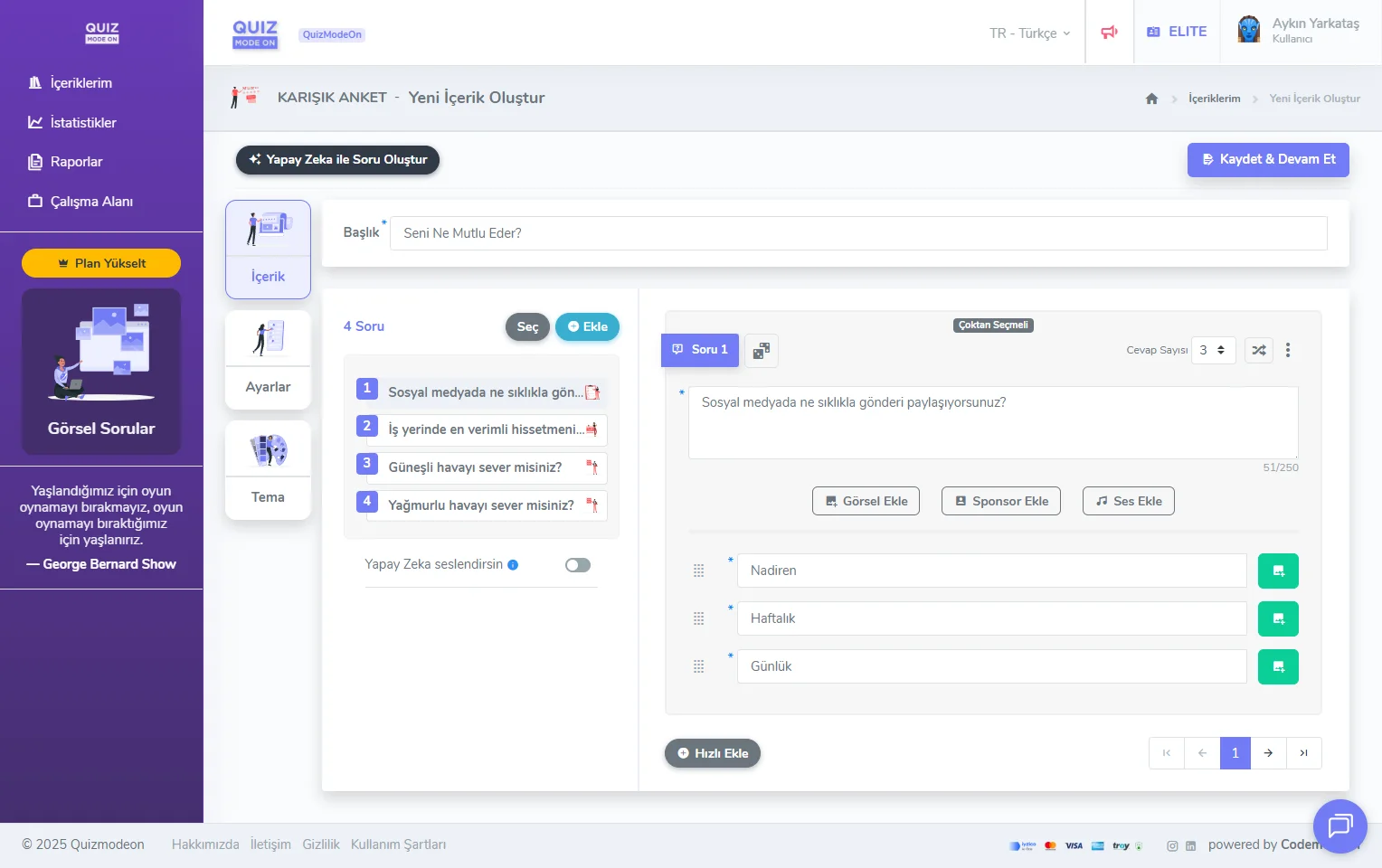Click the Kaydet & Devam Et button
This screenshot has width=1382, height=868.
coord(1267,159)
